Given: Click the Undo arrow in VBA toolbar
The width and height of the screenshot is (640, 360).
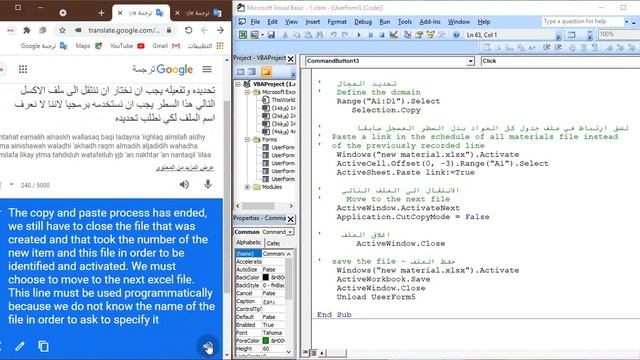Looking at the screenshot, I should (333, 35).
